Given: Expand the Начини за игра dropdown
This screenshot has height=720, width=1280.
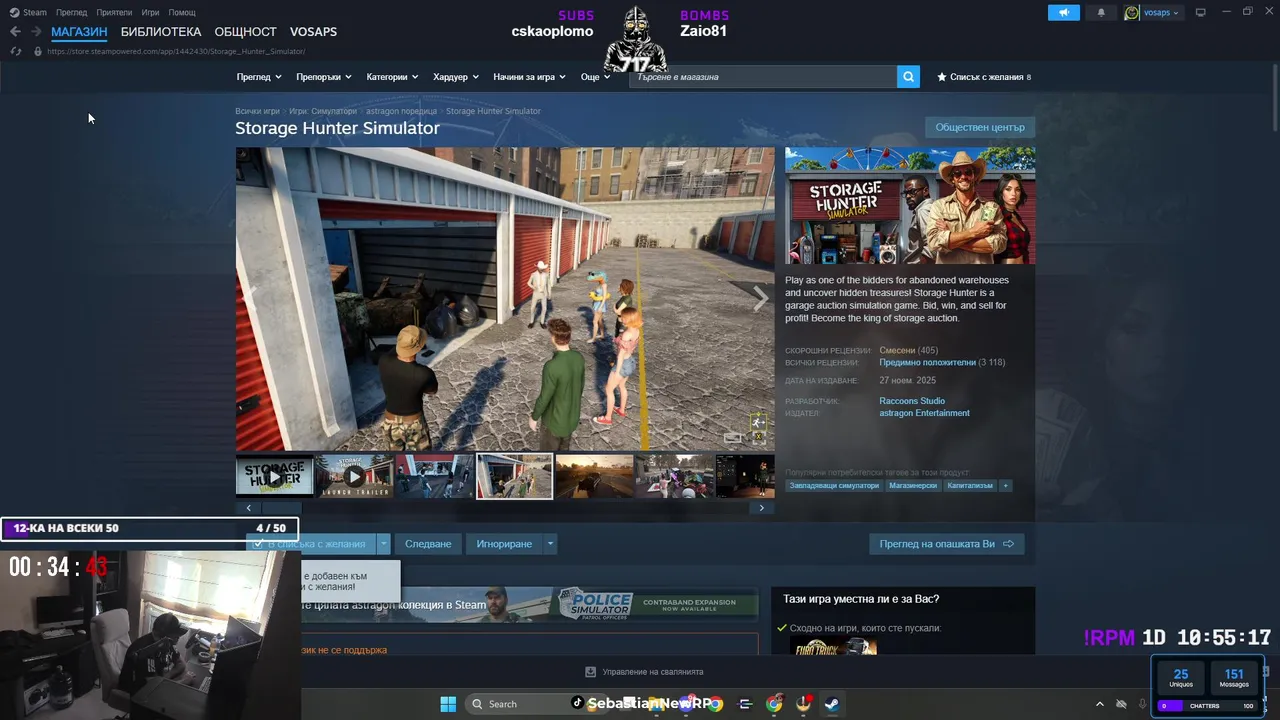Looking at the screenshot, I should point(529,77).
